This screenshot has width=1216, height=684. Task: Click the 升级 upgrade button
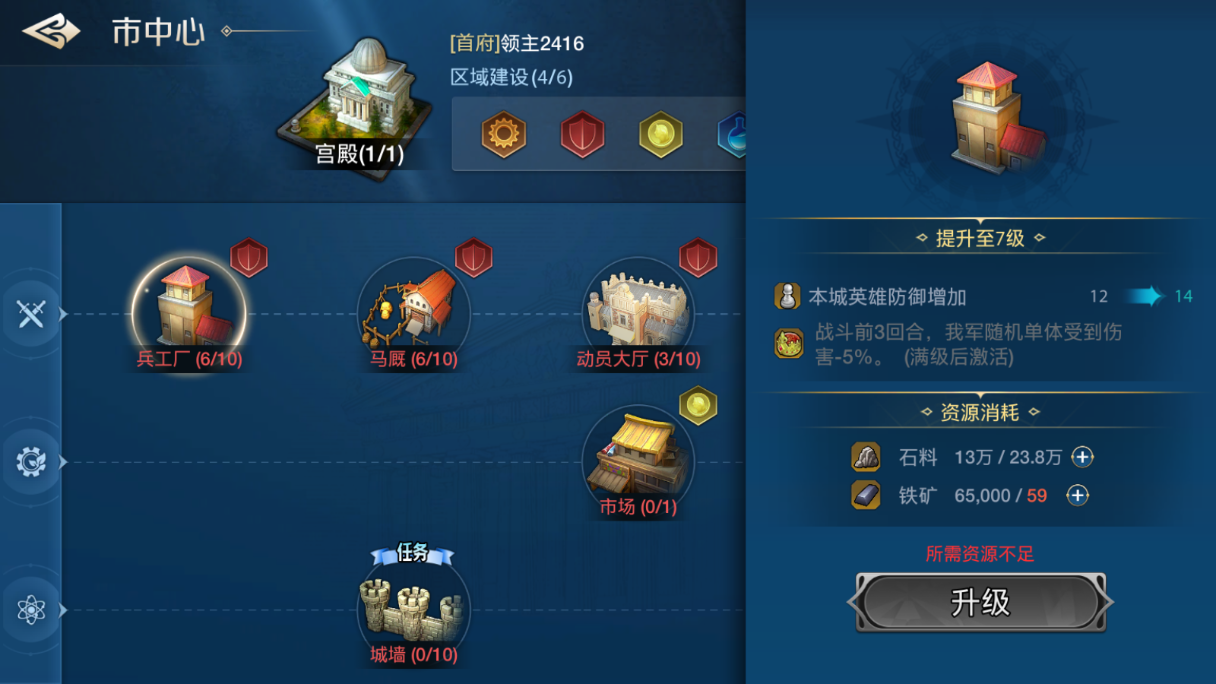point(980,602)
